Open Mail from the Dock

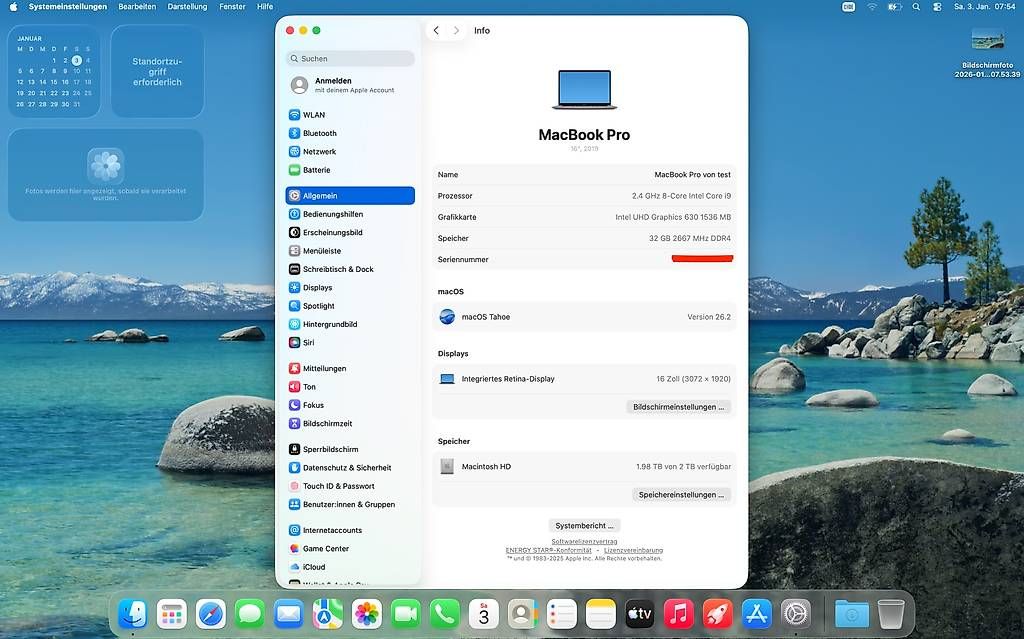tap(289, 614)
